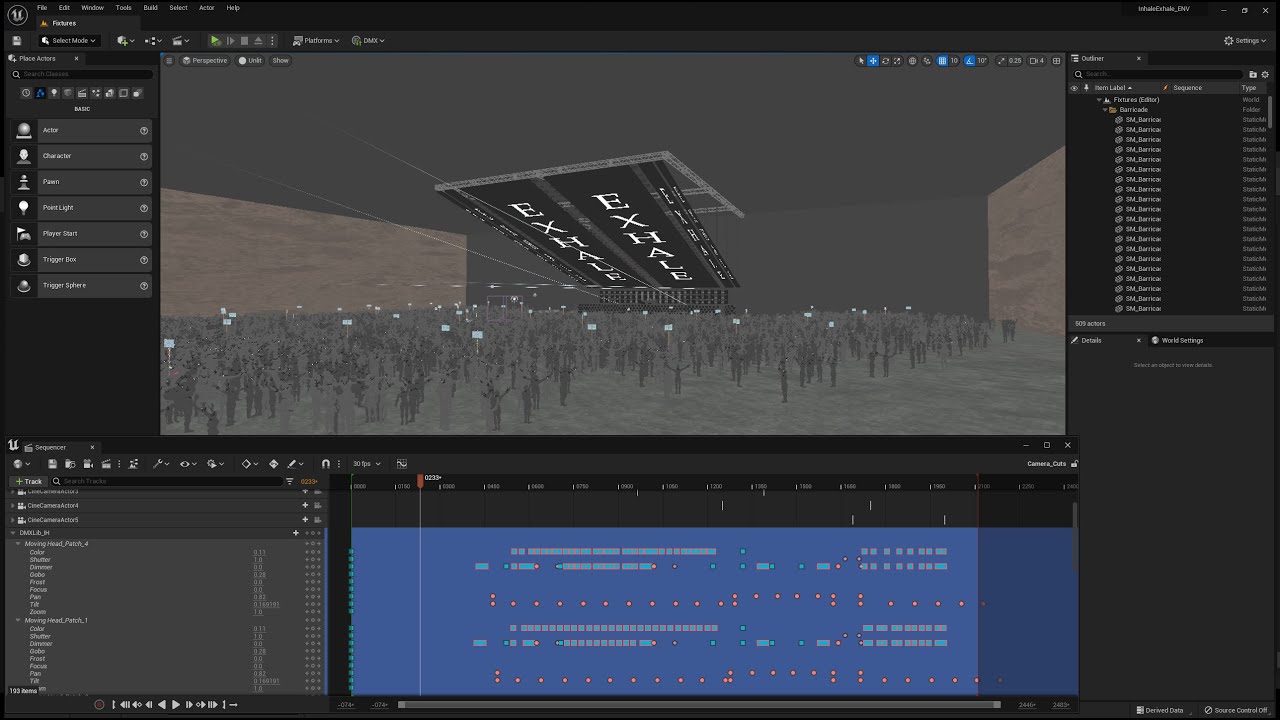Viewport: 1280px width, 720px height.
Task: Click Derived Data in status bar
Action: click(1159, 710)
